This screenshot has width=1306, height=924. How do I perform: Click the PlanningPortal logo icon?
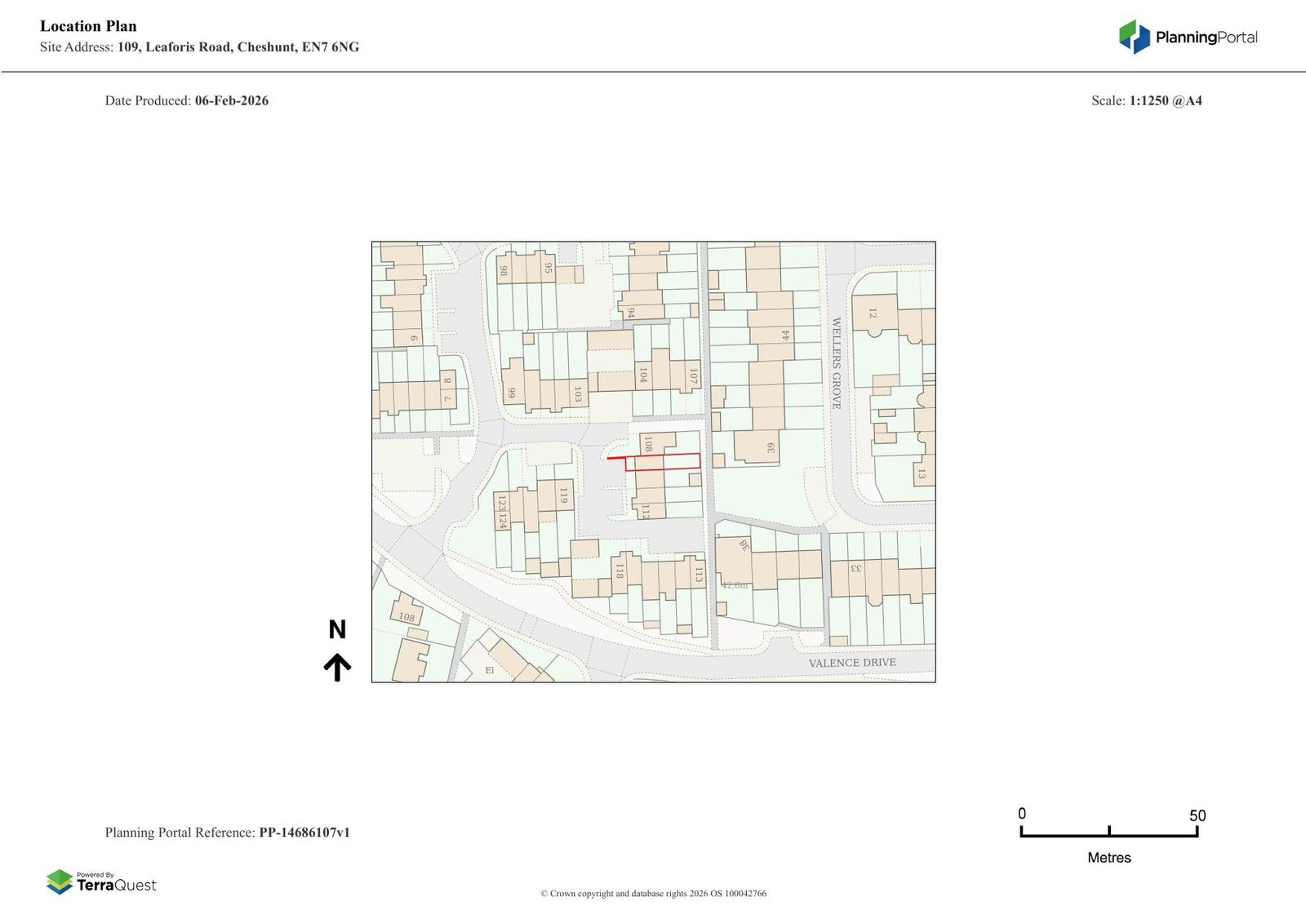pos(1134,37)
